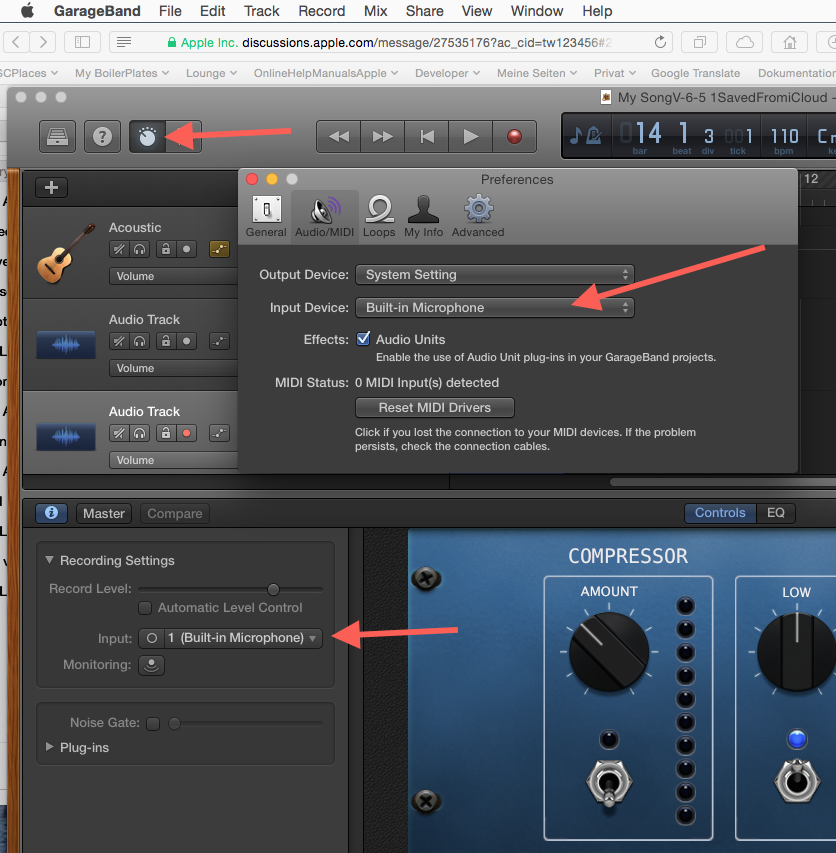836x853 pixels.
Task: Open the Mix menu
Action: (x=375, y=11)
